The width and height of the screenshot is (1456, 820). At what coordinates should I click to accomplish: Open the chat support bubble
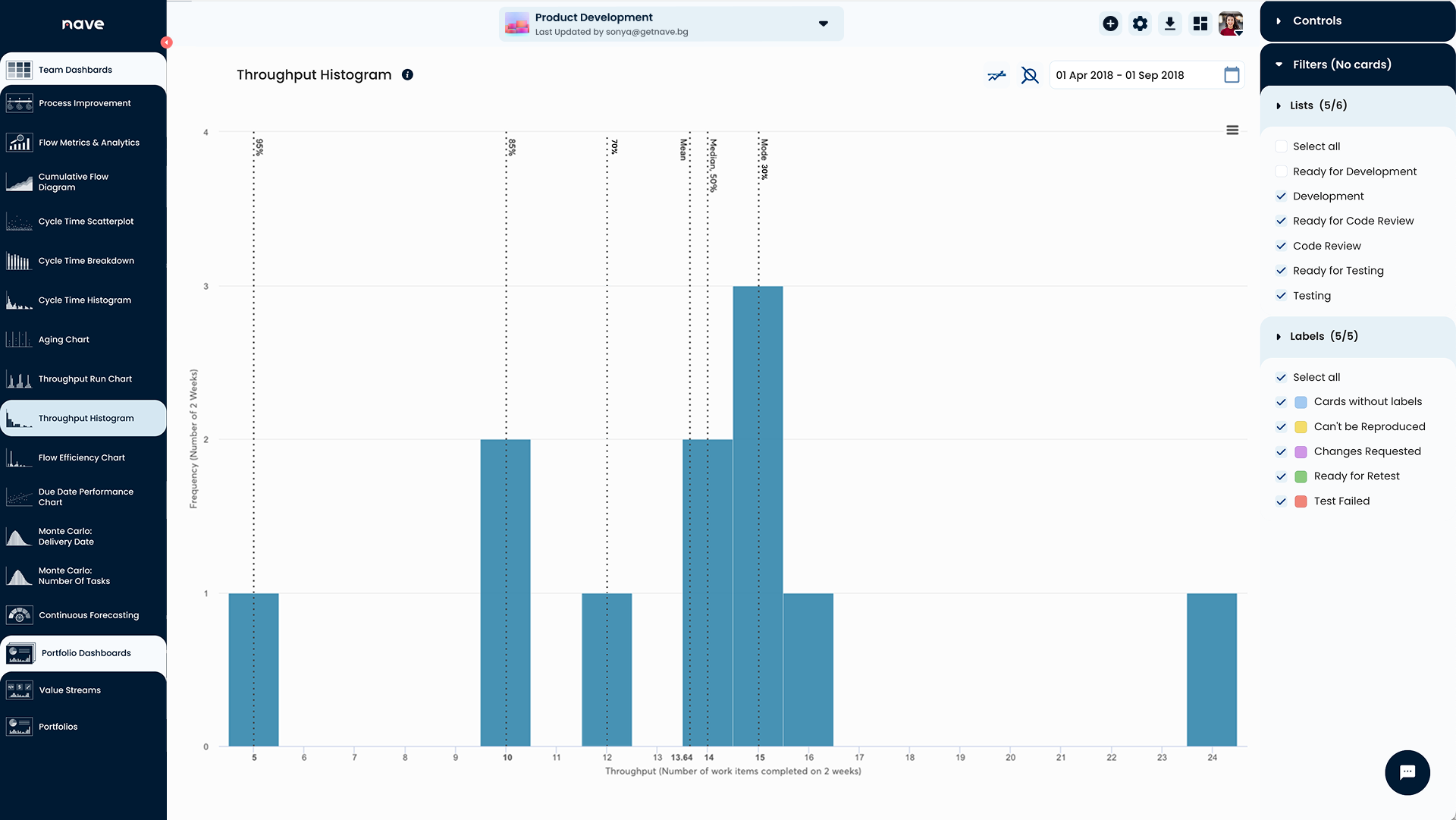click(x=1407, y=772)
